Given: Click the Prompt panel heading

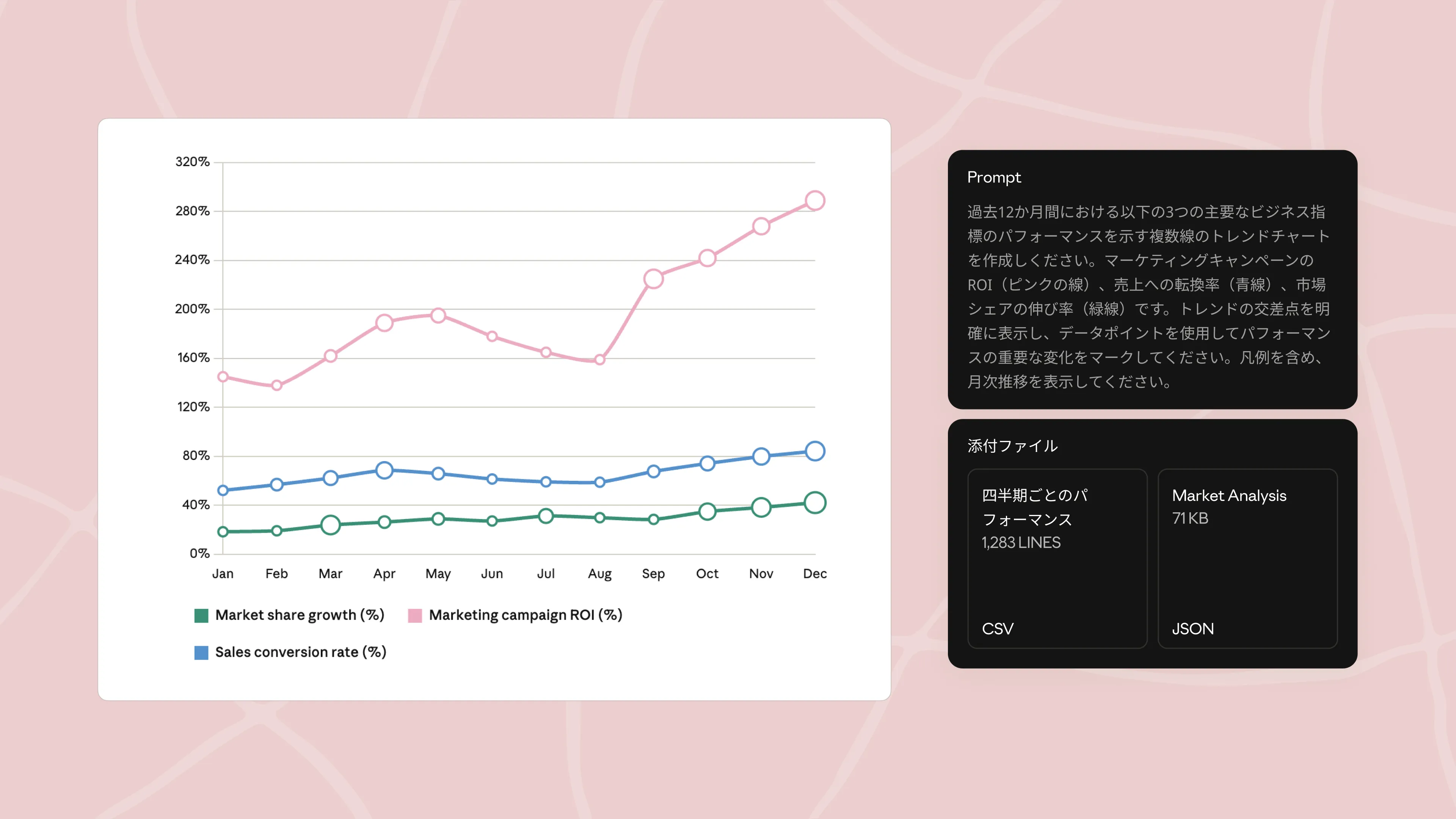Looking at the screenshot, I should click(994, 177).
